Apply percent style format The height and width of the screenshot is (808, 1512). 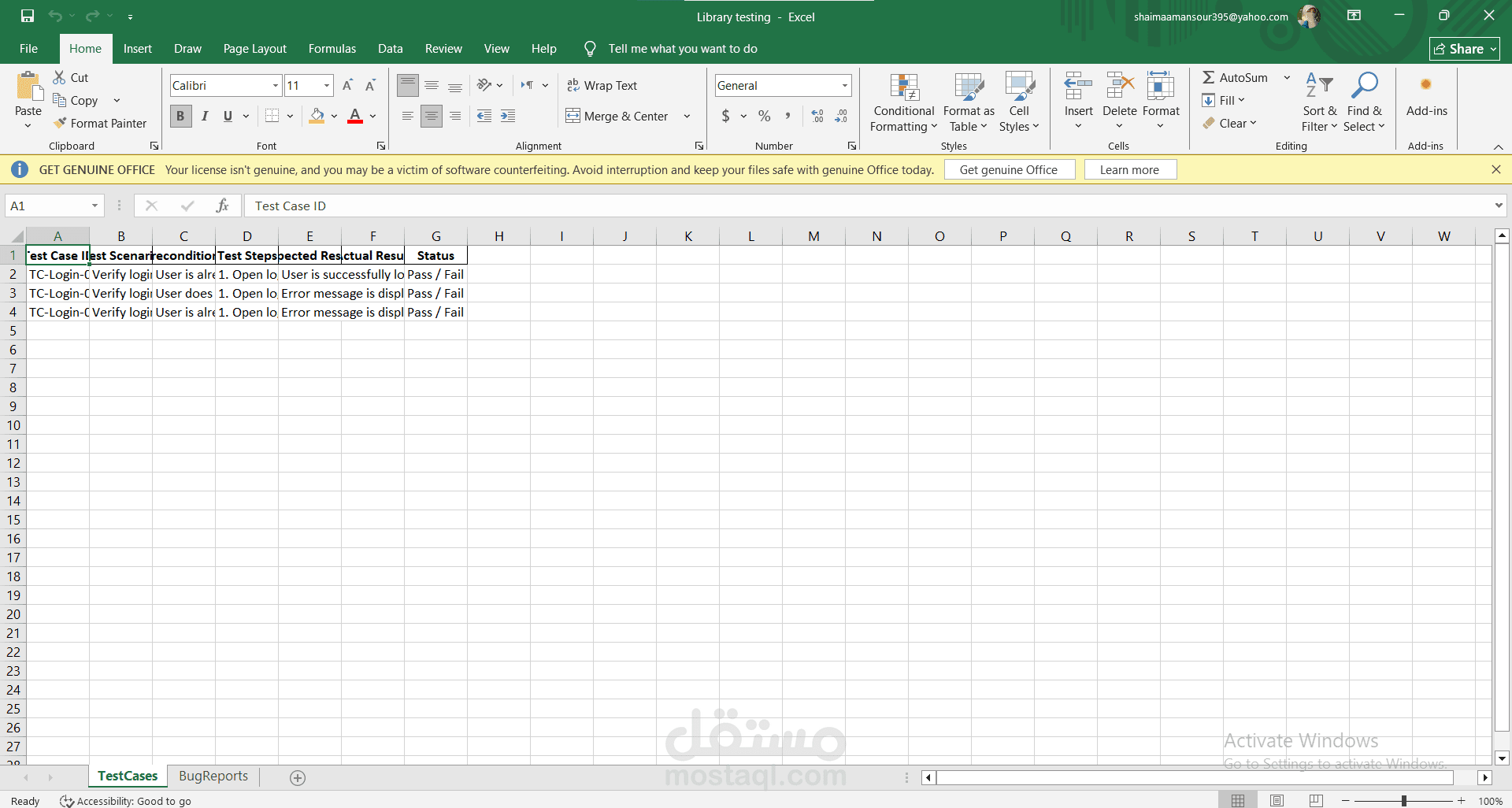tap(764, 116)
